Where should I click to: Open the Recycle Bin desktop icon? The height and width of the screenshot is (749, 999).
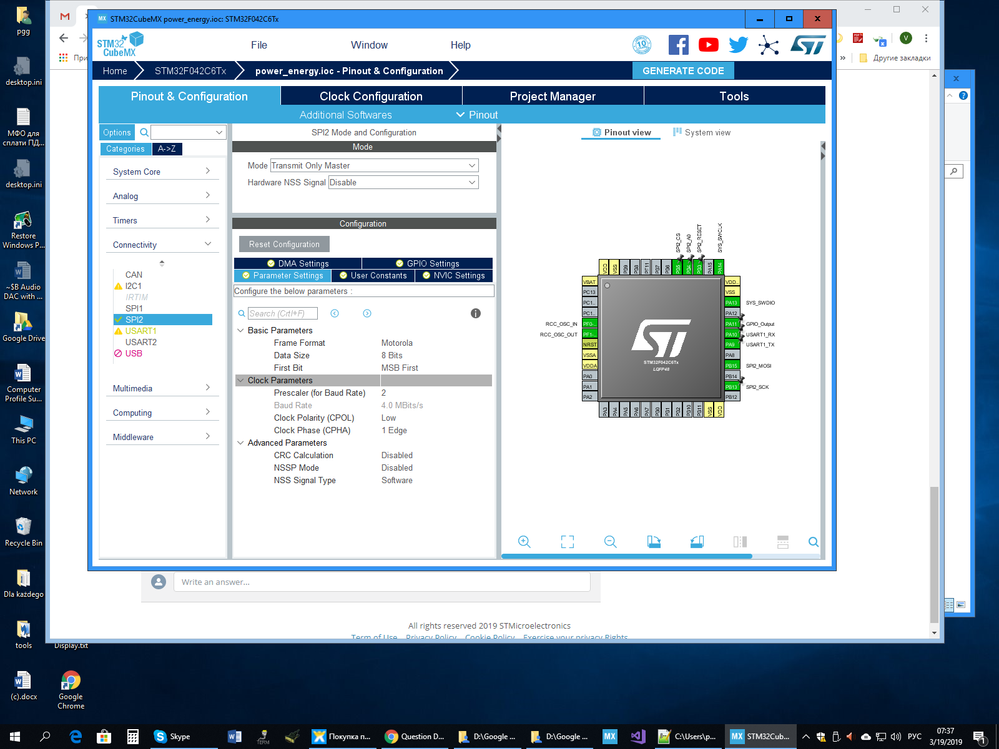(24, 531)
